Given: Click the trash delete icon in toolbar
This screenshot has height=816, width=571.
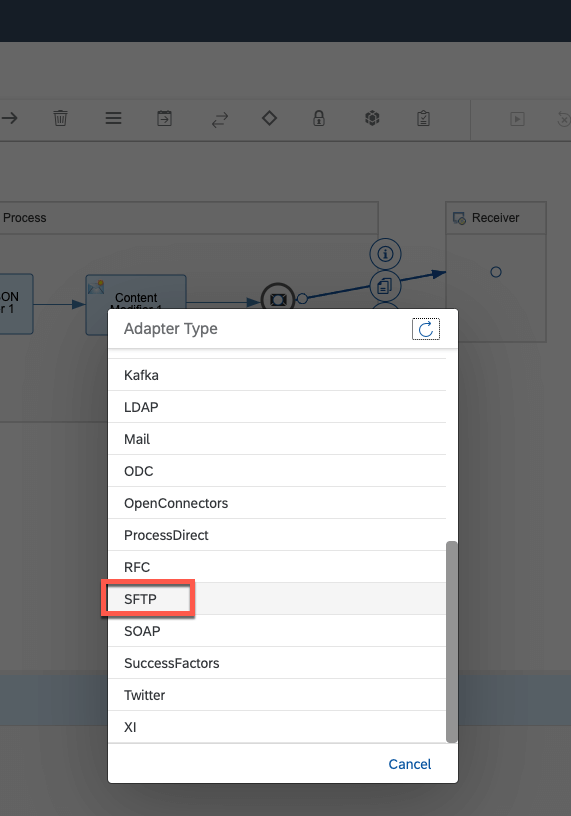Looking at the screenshot, I should tap(60, 118).
